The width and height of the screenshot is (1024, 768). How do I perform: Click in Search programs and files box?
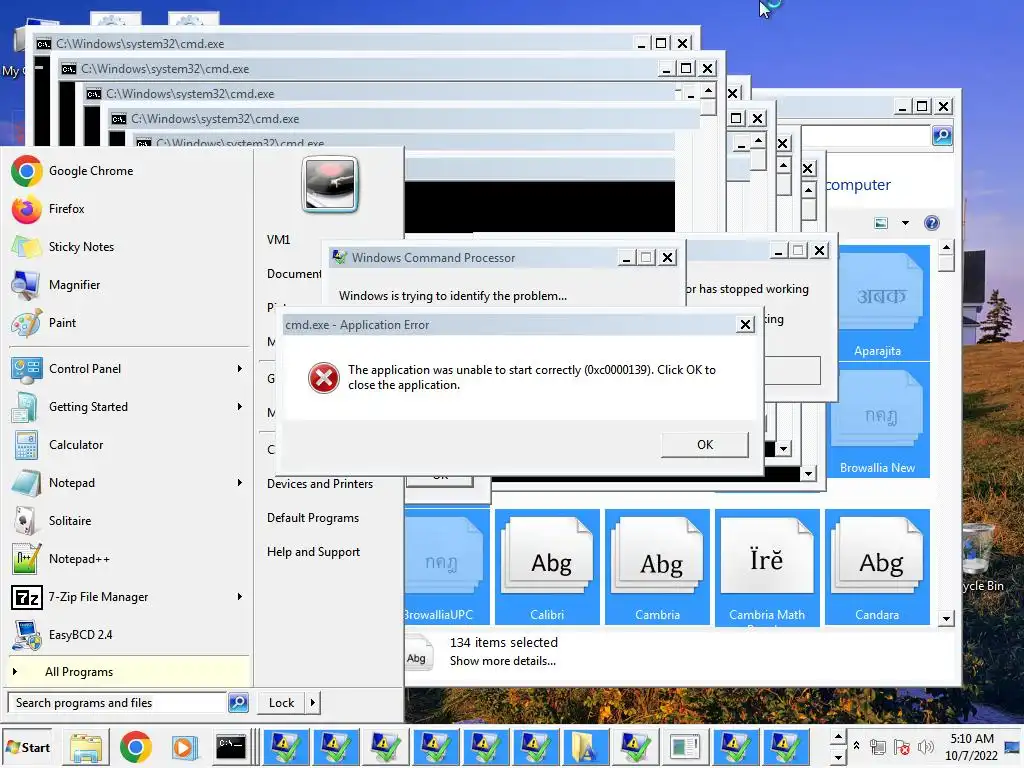pos(118,703)
